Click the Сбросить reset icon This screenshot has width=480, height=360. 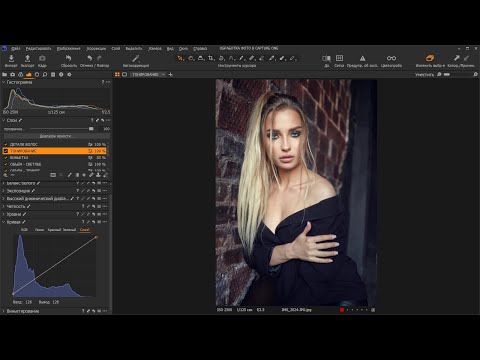(x=68, y=58)
